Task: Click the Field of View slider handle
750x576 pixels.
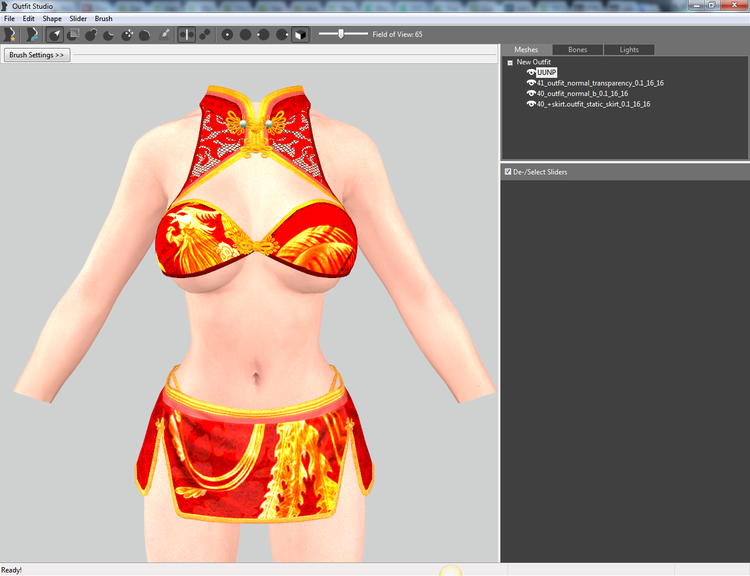Action: coord(341,34)
